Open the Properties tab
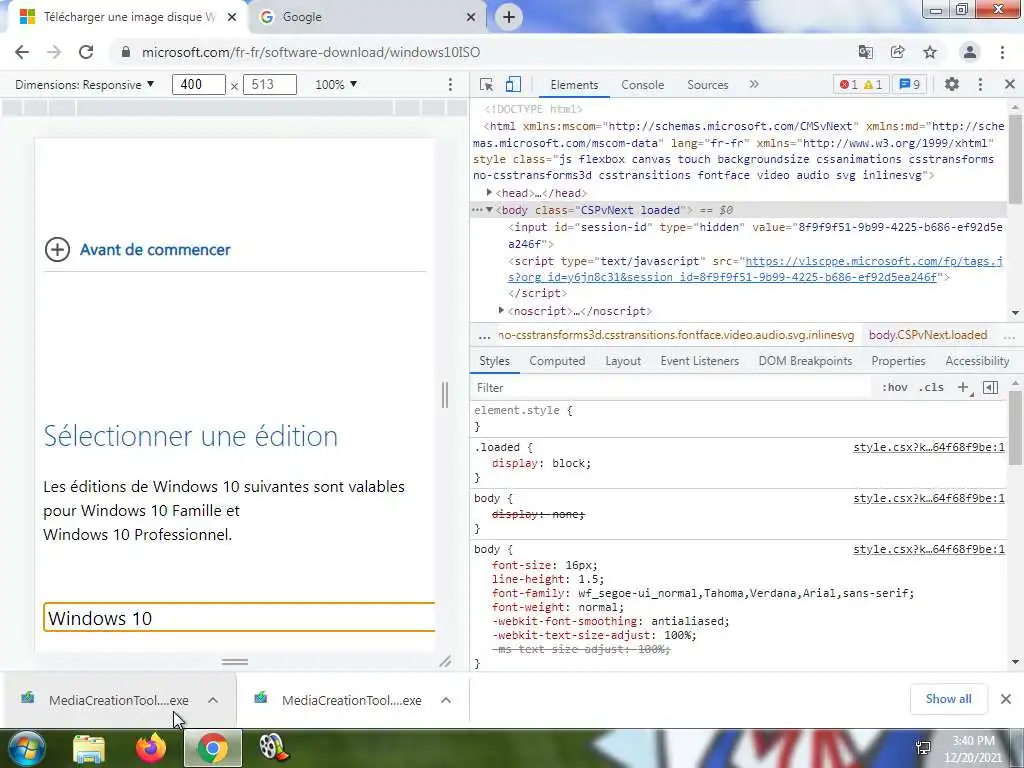 tap(898, 360)
